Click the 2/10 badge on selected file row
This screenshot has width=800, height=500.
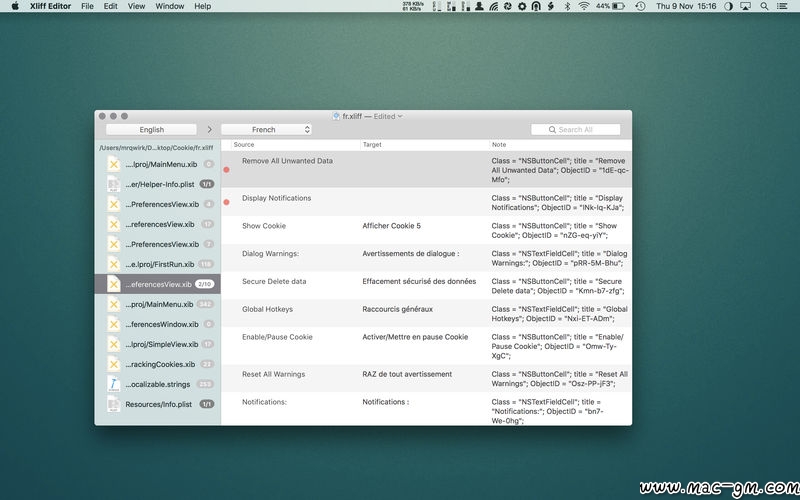(x=205, y=284)
